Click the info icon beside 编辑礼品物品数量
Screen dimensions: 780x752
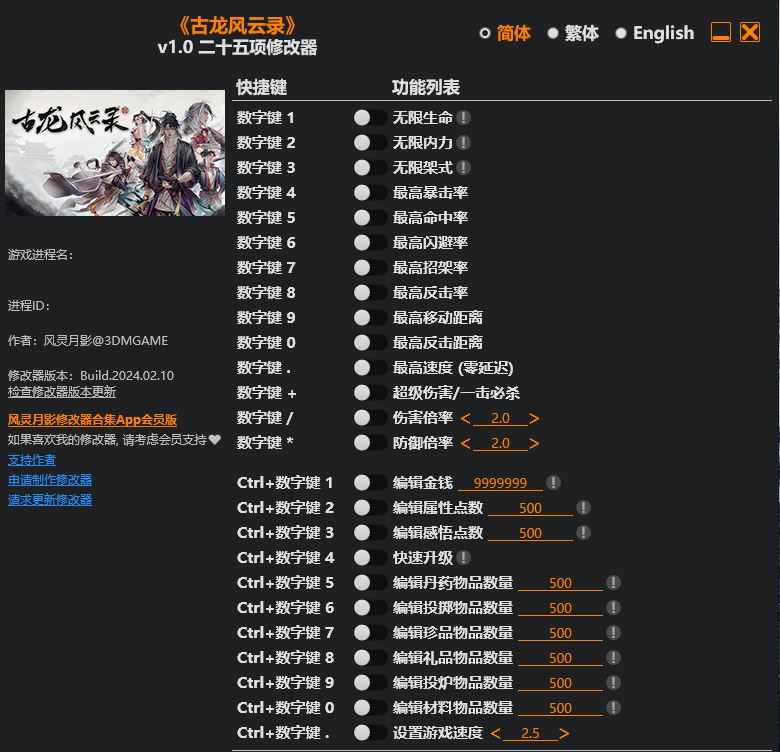[x=613, y=658]
